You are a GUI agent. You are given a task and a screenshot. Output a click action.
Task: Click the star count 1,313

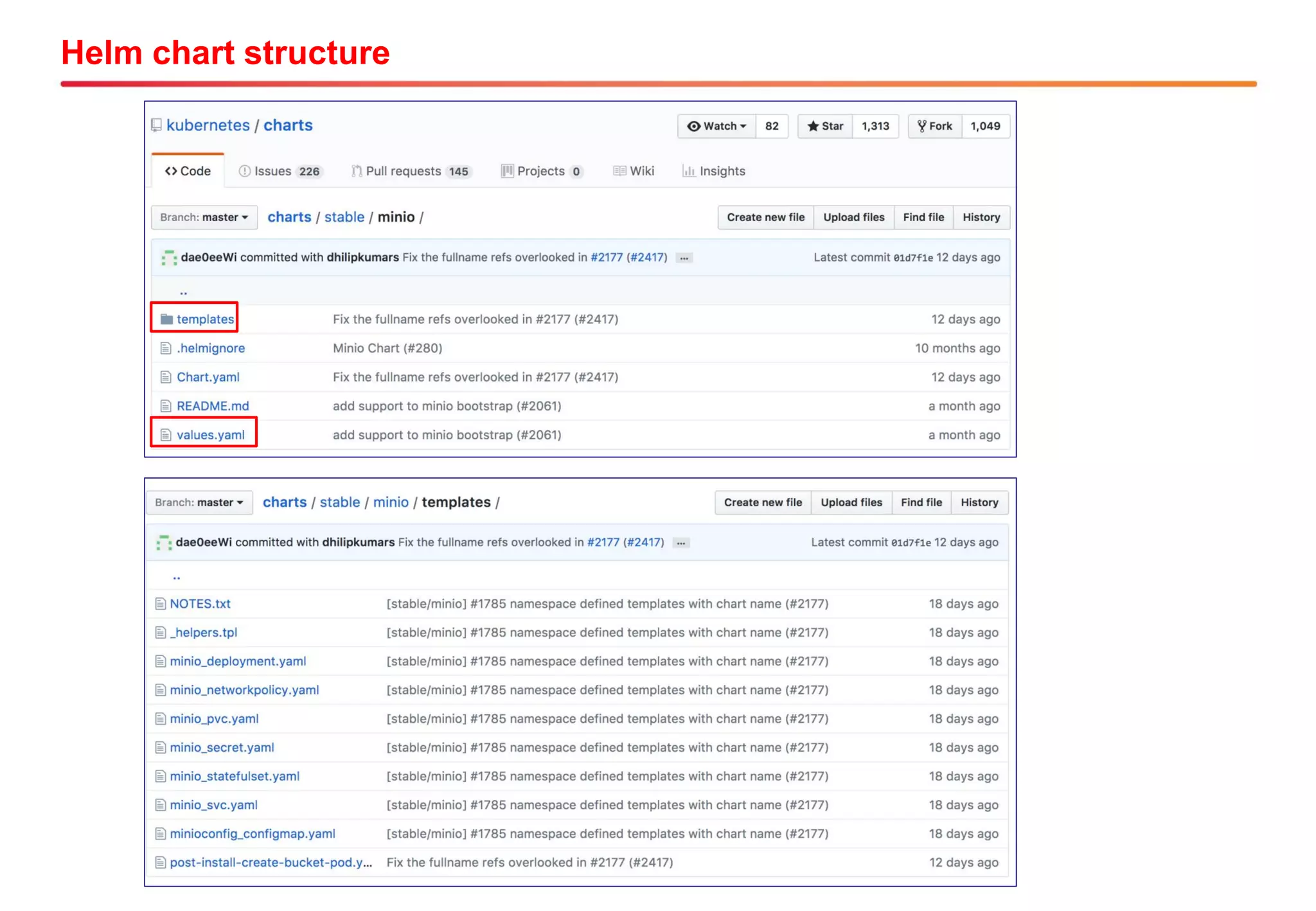(875, 127)
